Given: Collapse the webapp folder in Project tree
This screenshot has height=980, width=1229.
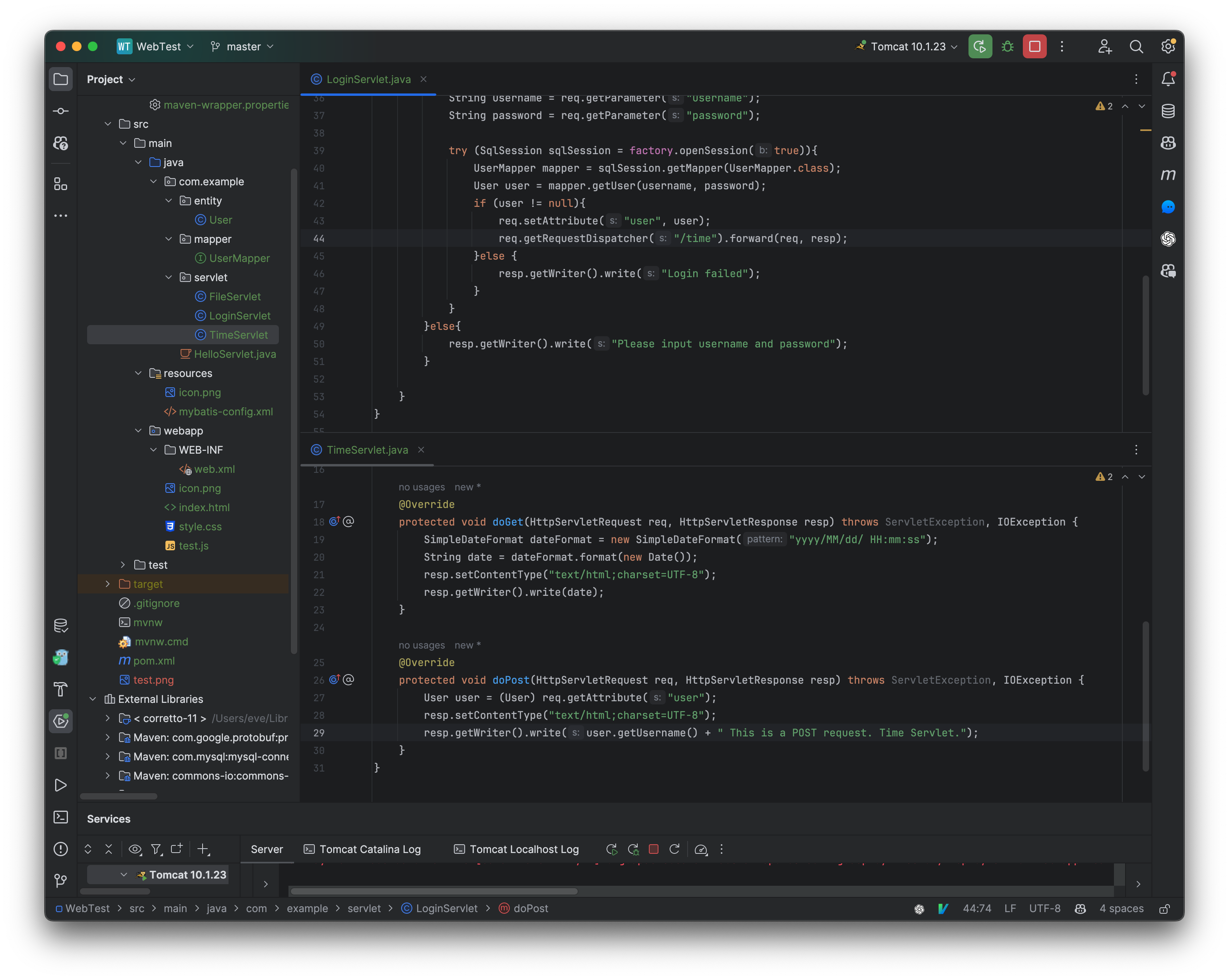Looking at the screenshot, I should coord(139,431).
